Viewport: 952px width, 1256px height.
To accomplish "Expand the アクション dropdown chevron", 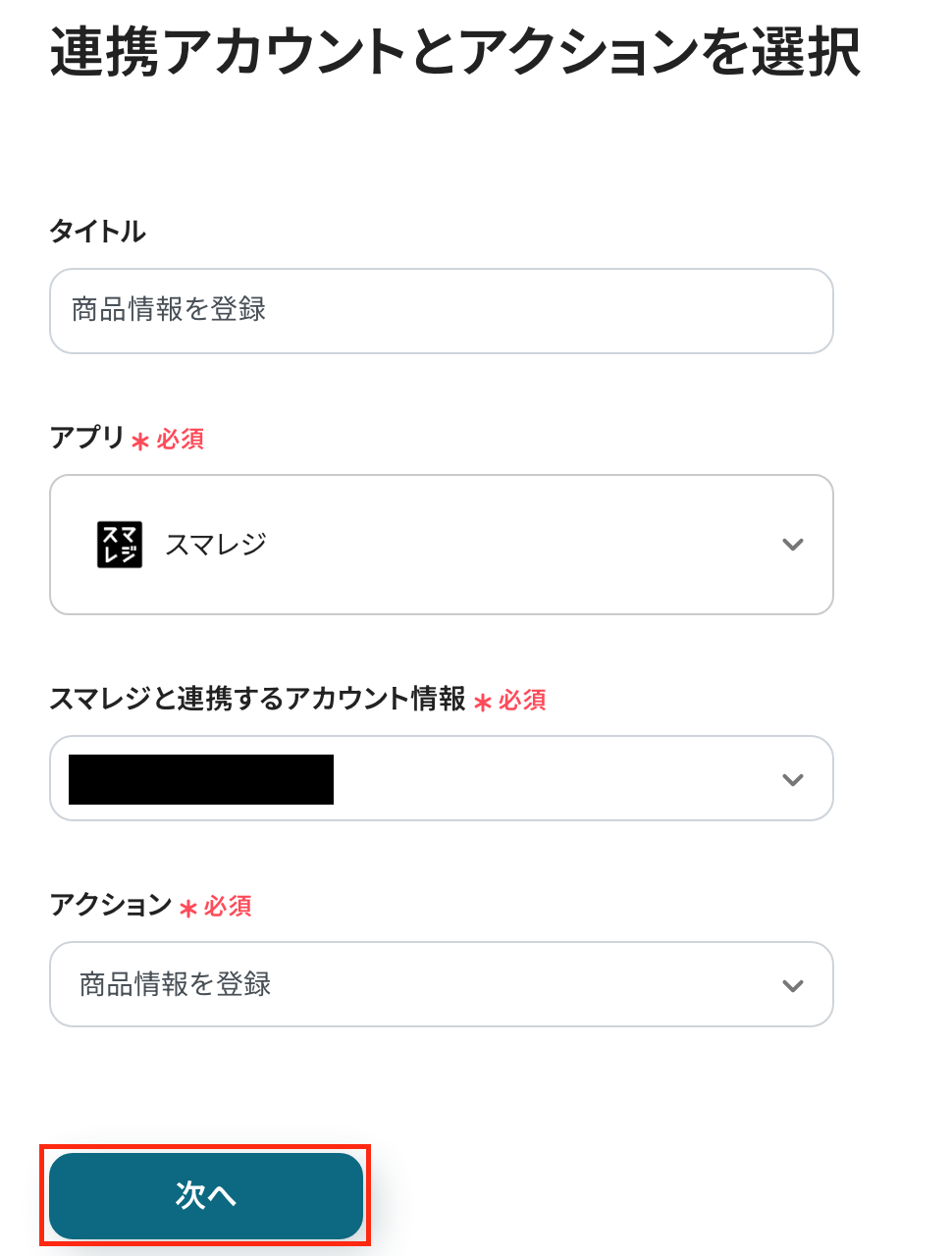I will click(793, 986).
